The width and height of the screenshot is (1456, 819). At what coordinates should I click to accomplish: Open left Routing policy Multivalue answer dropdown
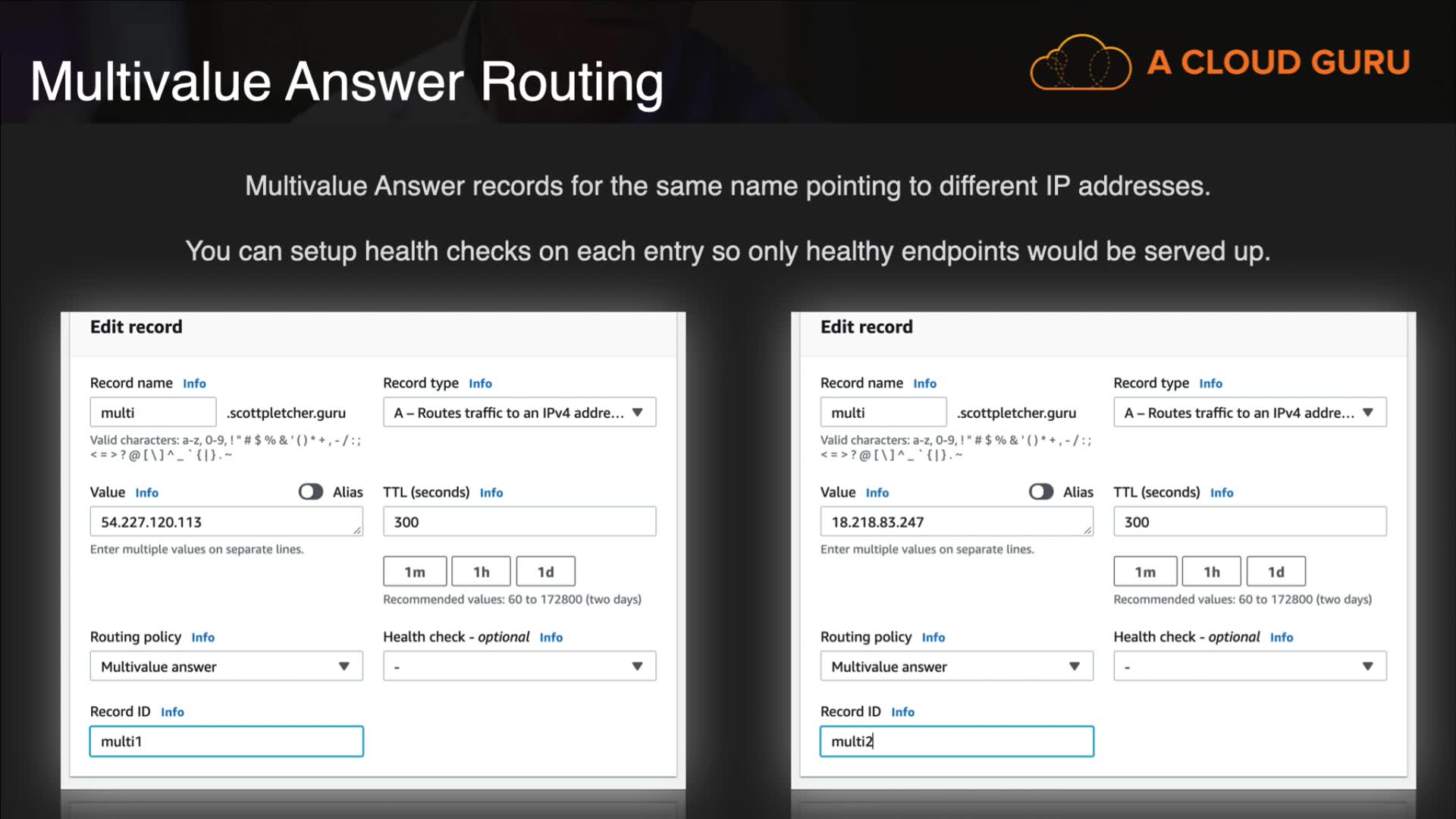pos(226,667)
